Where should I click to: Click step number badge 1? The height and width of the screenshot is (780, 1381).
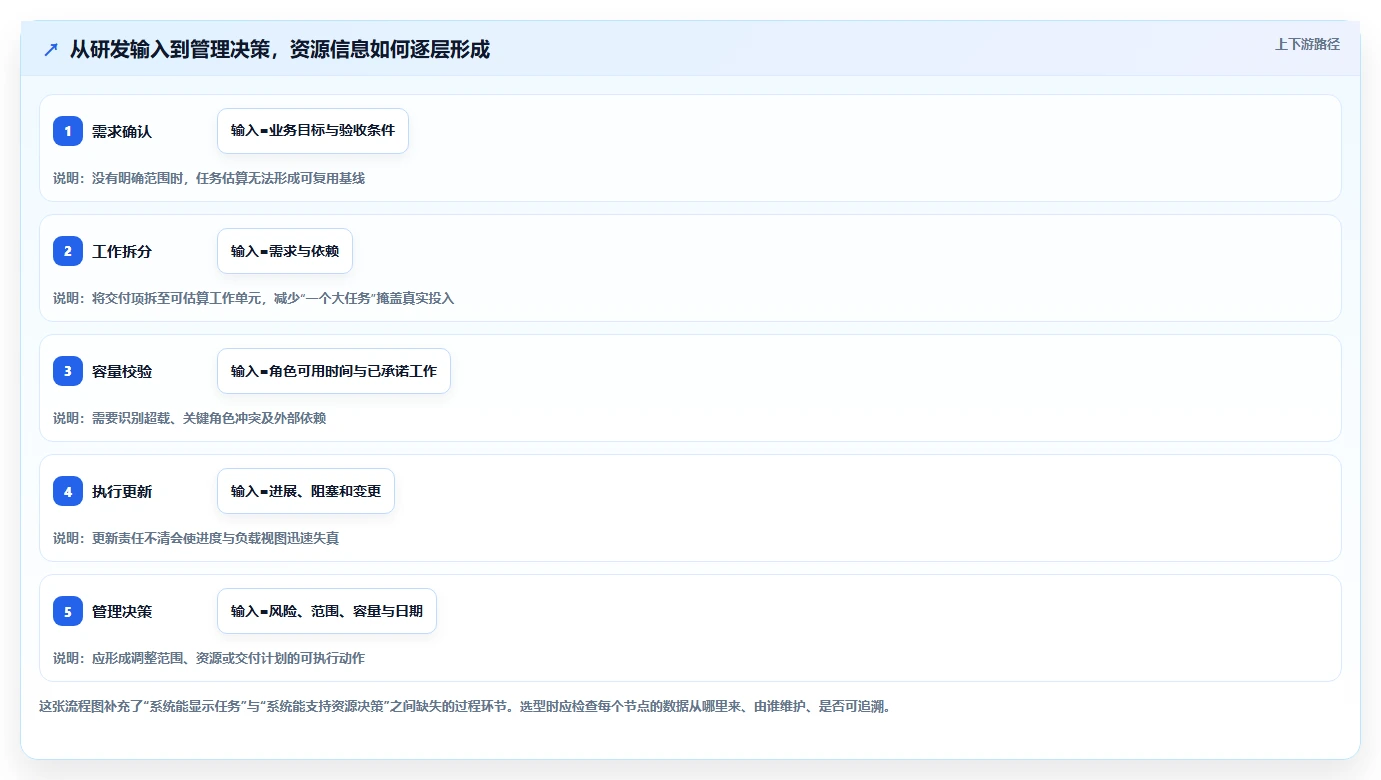(68, 131)
